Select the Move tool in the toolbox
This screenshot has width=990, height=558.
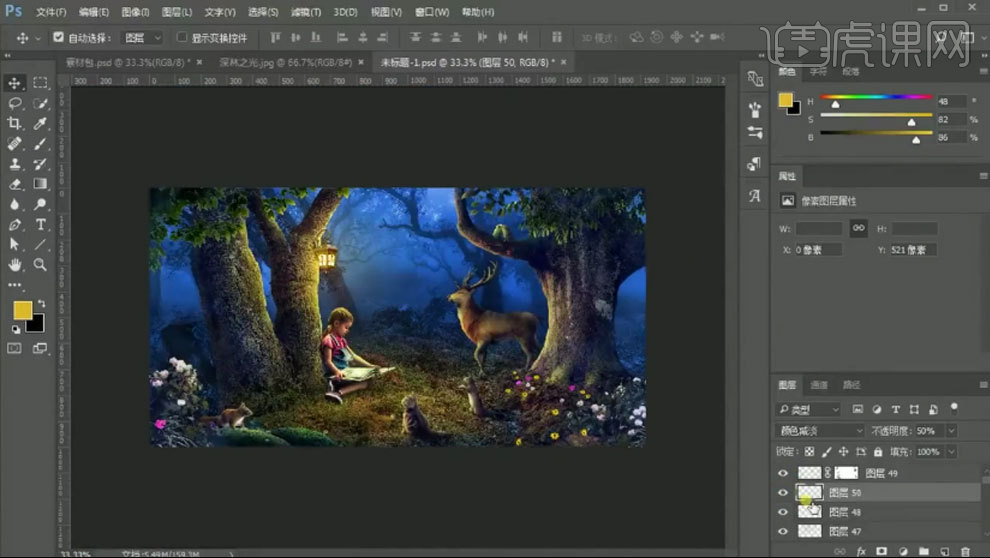pos(14,83)
